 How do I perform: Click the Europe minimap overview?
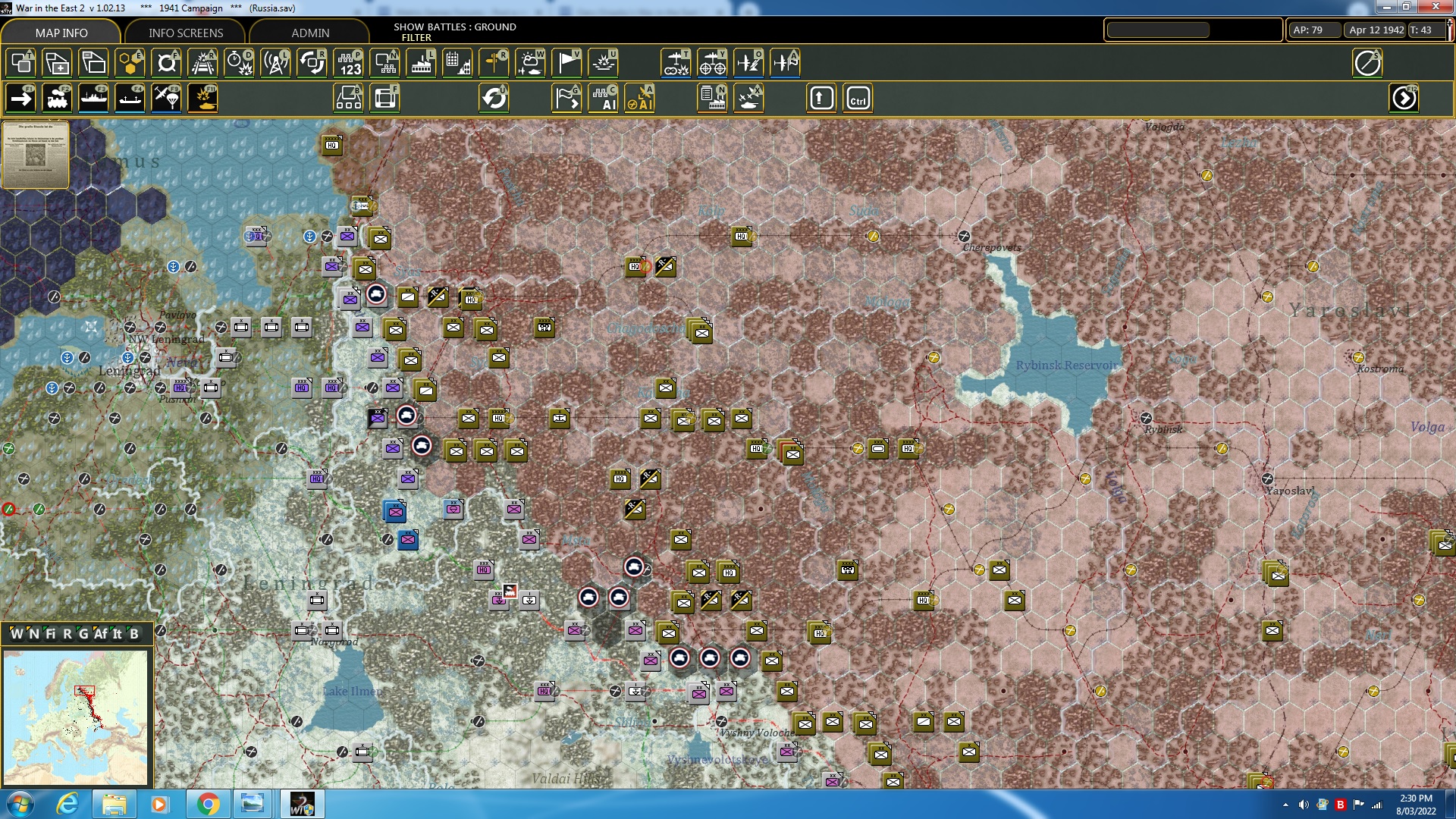(75, 717)
